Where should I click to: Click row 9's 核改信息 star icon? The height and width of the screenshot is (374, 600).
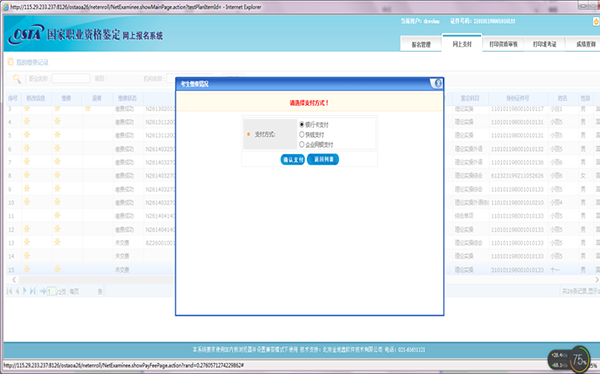pyautogui.click(x=27, y=188)
